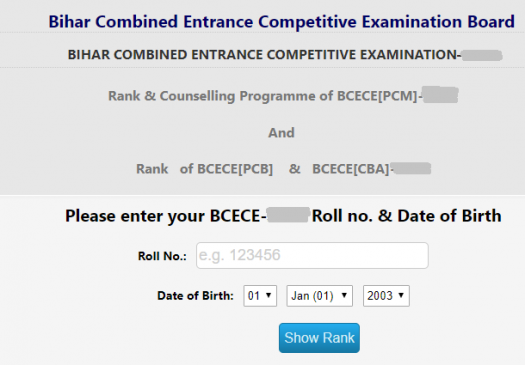The height and width of the screenshot is (365, 525).
Task: Open the year dropdown showing 2003
Action: (x=386, y=296)
